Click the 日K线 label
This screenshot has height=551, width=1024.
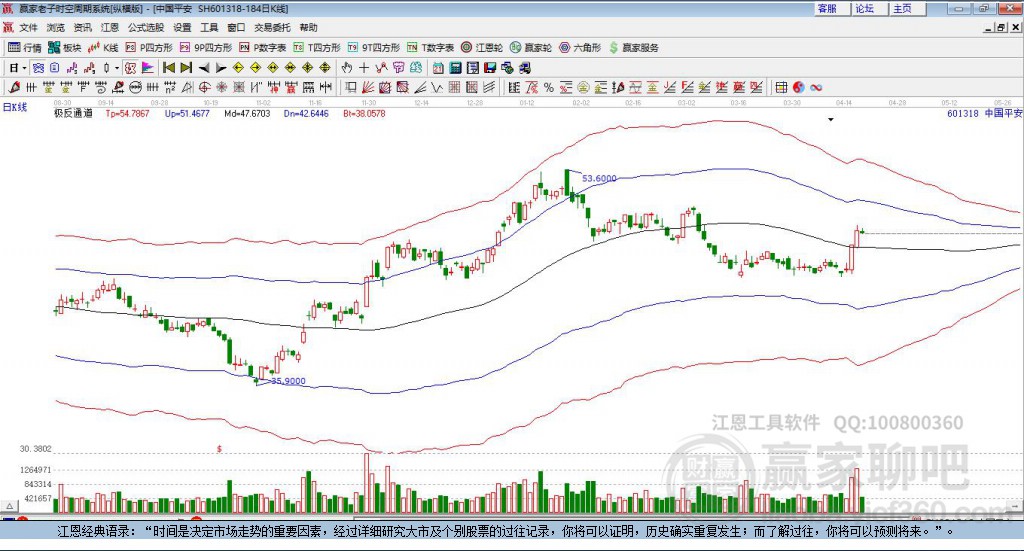[15, 107]
